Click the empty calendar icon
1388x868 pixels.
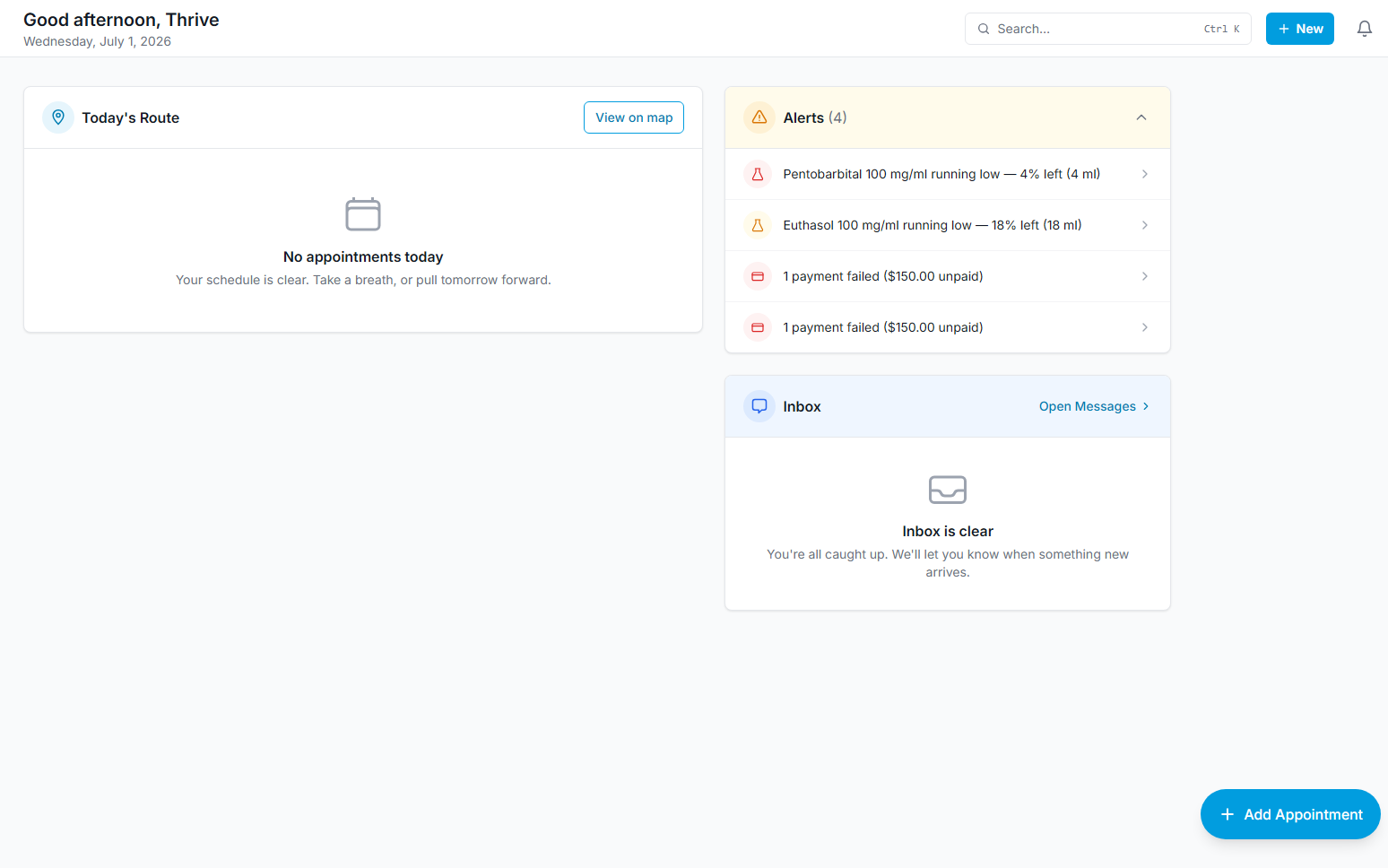[363, 214]
